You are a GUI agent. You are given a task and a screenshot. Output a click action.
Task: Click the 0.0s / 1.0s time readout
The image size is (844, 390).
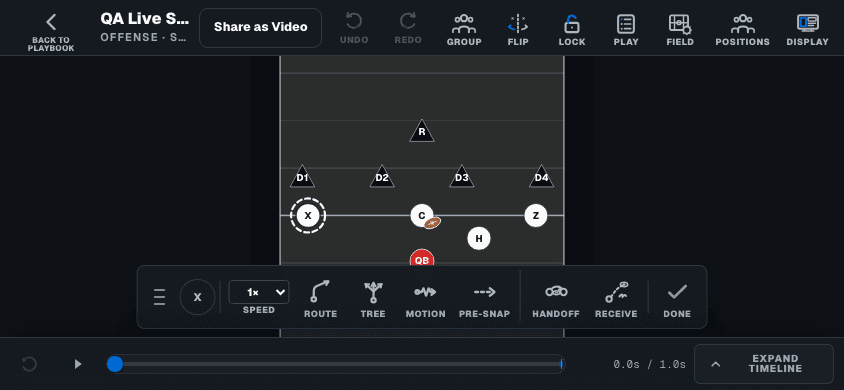pyautogui.click(x=650, y=365)
